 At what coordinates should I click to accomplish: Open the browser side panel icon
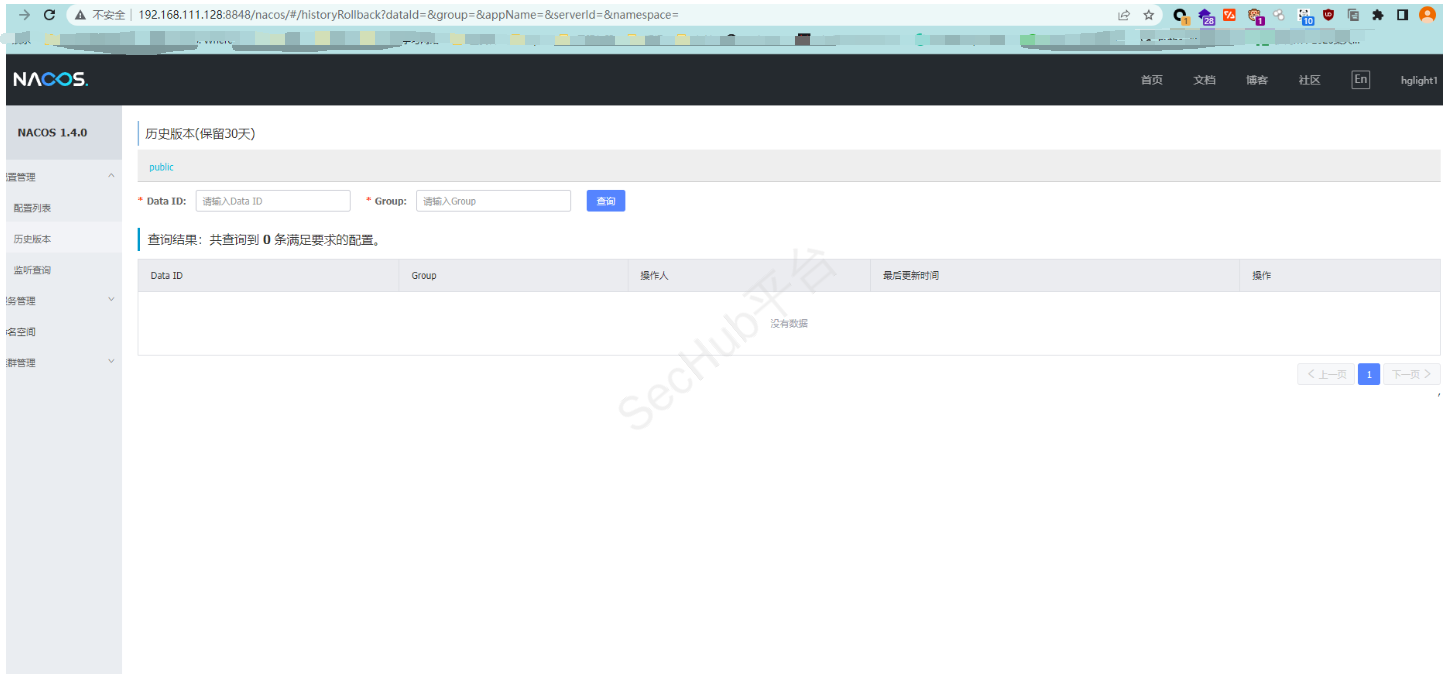pos(1402,15)
